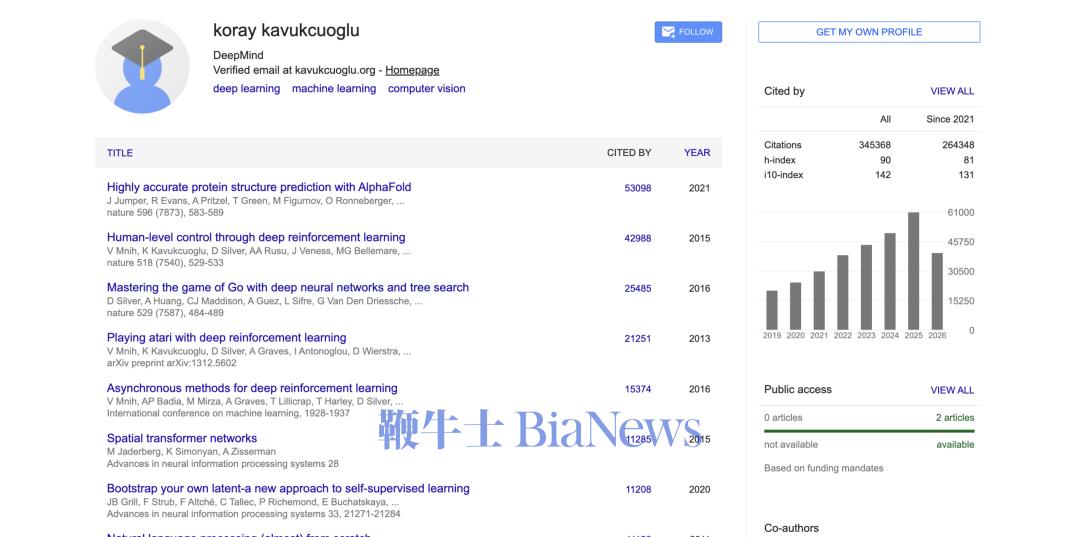This screenshot has height=537, width=1080.
Task: Click the 2023 bar in citations chart
Action: tap(866, 288)
